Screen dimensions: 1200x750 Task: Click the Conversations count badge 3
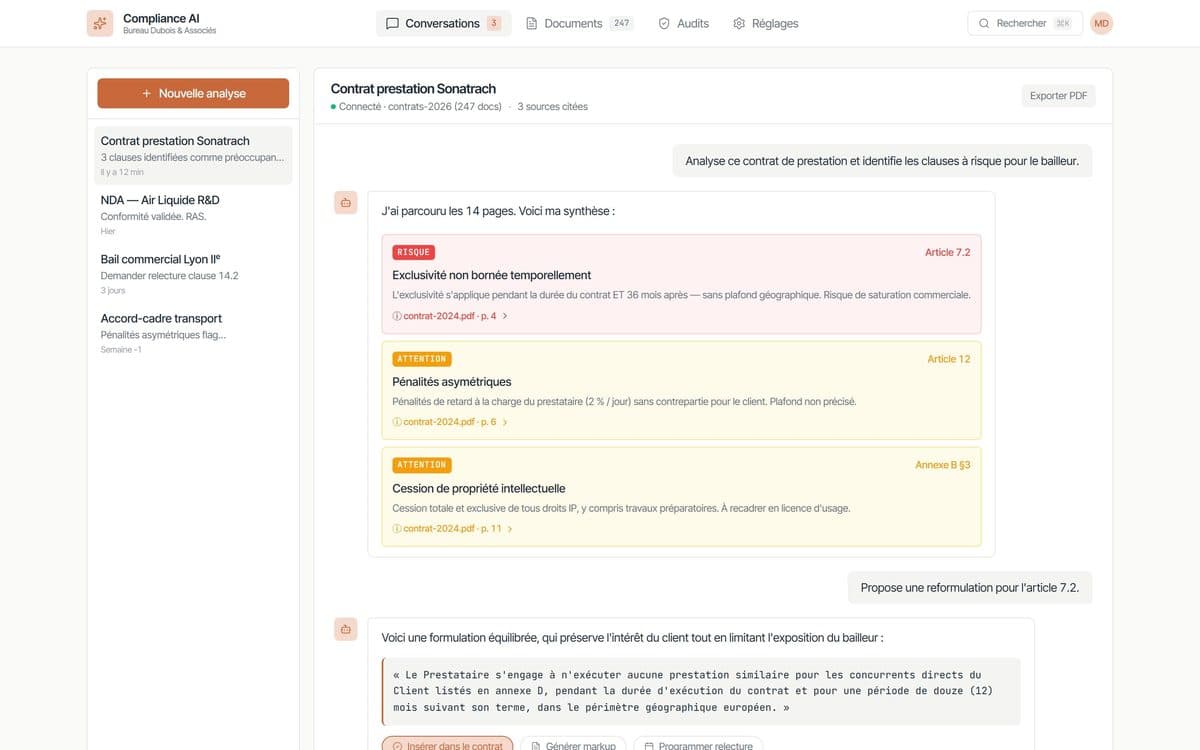click(494, 23)
